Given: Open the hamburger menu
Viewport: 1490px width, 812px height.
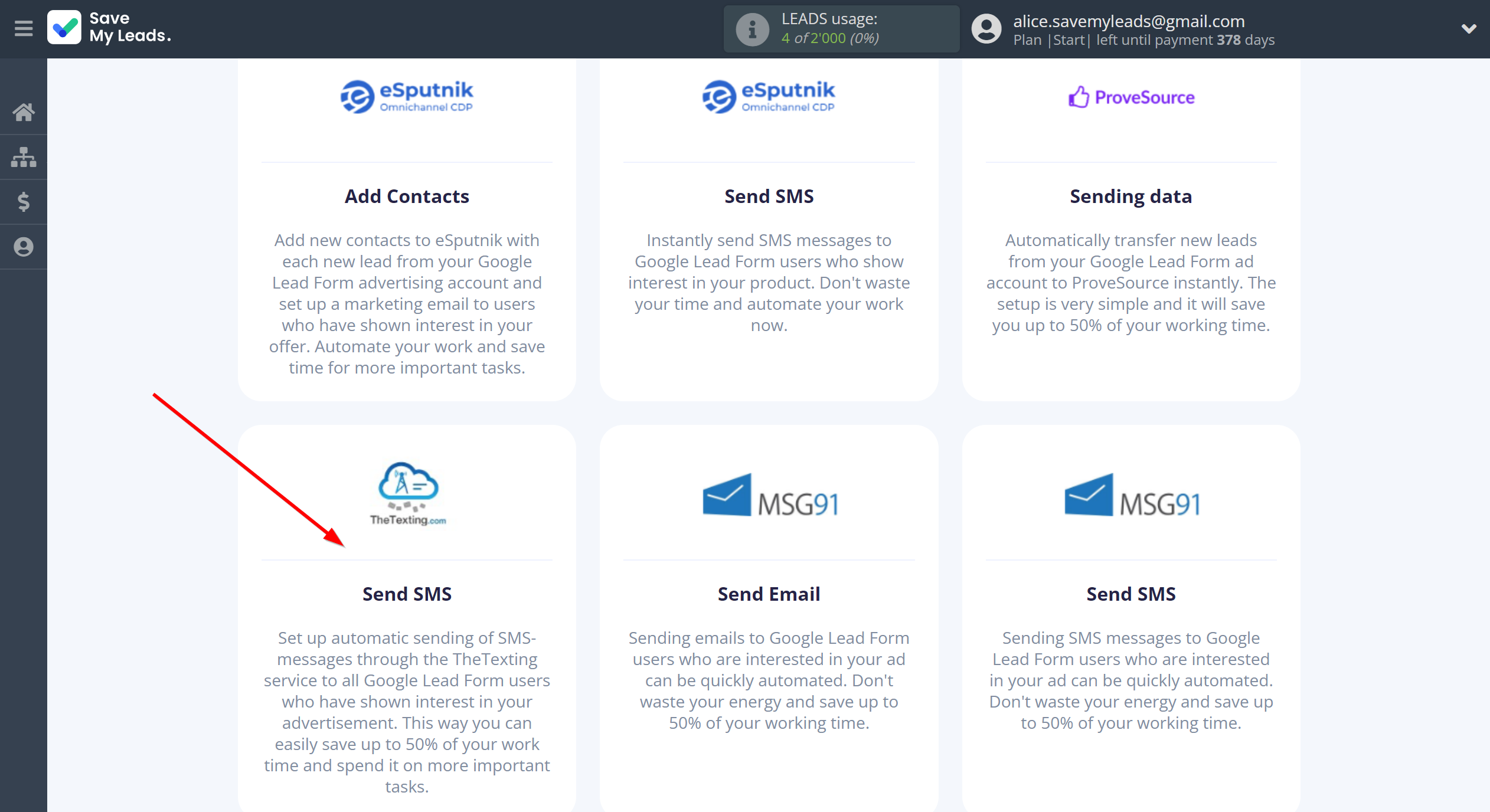Looking at the screenshot, I should (x=24, y=28).
